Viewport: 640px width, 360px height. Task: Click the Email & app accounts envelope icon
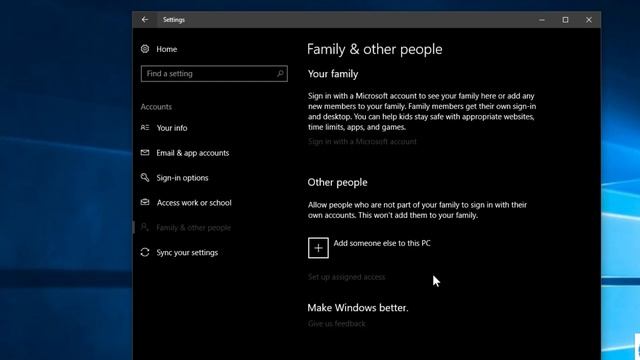pos(145,153)
